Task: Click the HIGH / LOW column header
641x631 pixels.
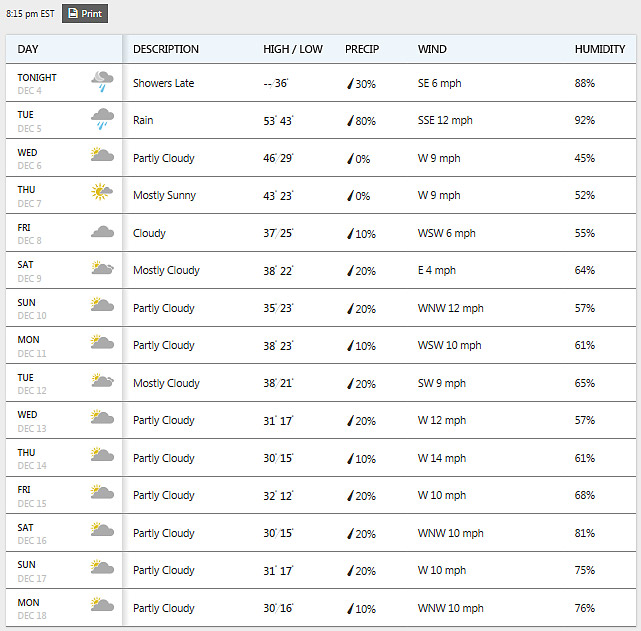Action: [293, 49]
